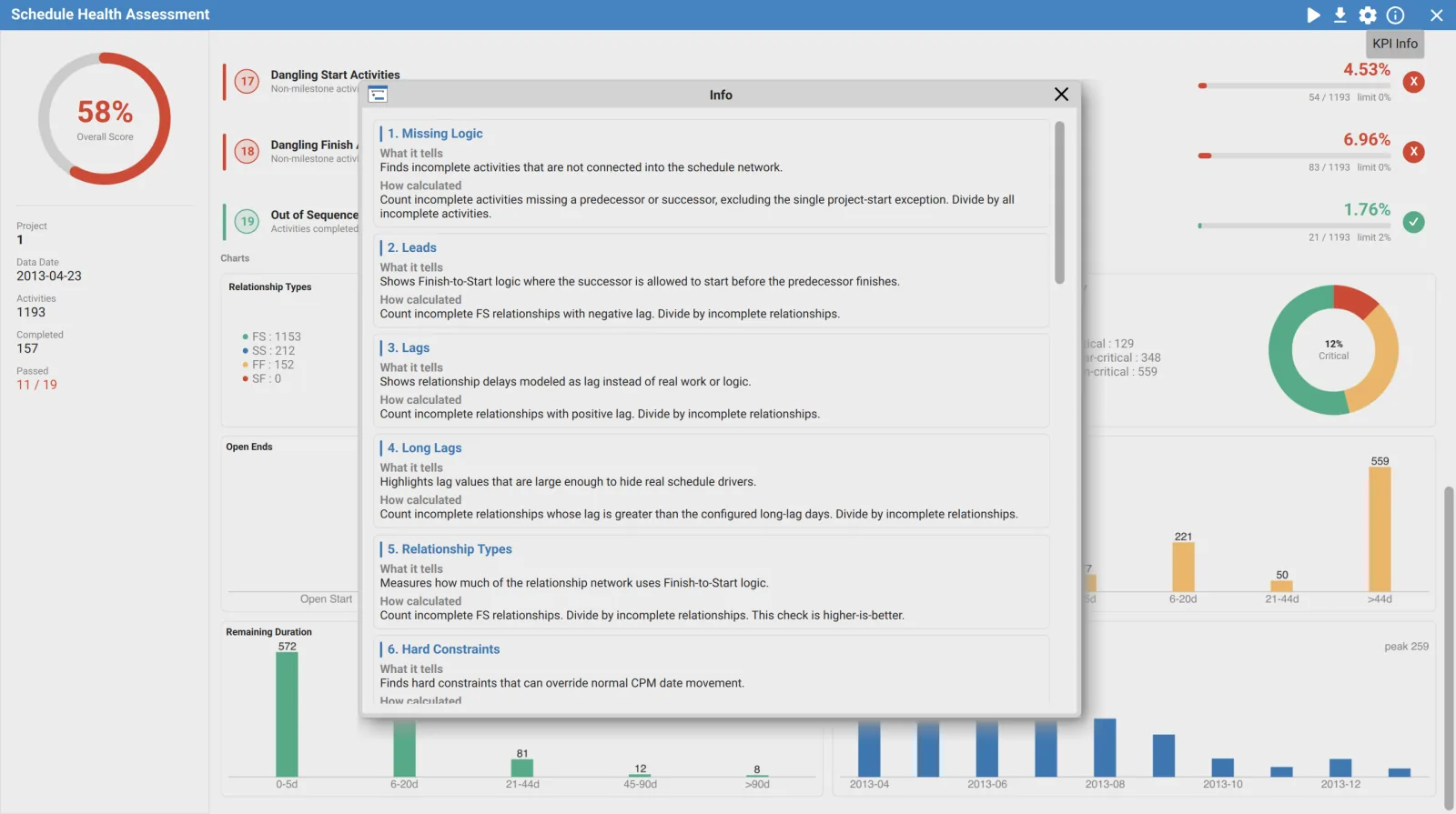Open the settings gear icon
Viewport: 1456px width, 814px height.
coord(1368,15)
